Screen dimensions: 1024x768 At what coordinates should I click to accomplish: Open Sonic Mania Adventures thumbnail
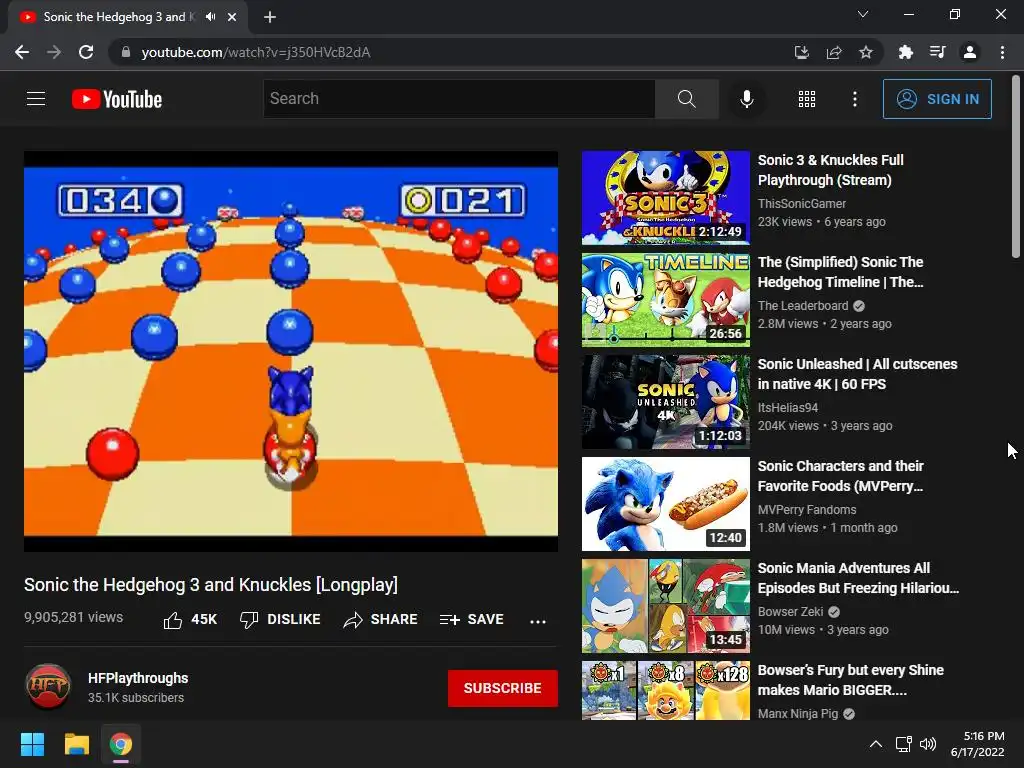pyautogui.click(x=665, y=606)
